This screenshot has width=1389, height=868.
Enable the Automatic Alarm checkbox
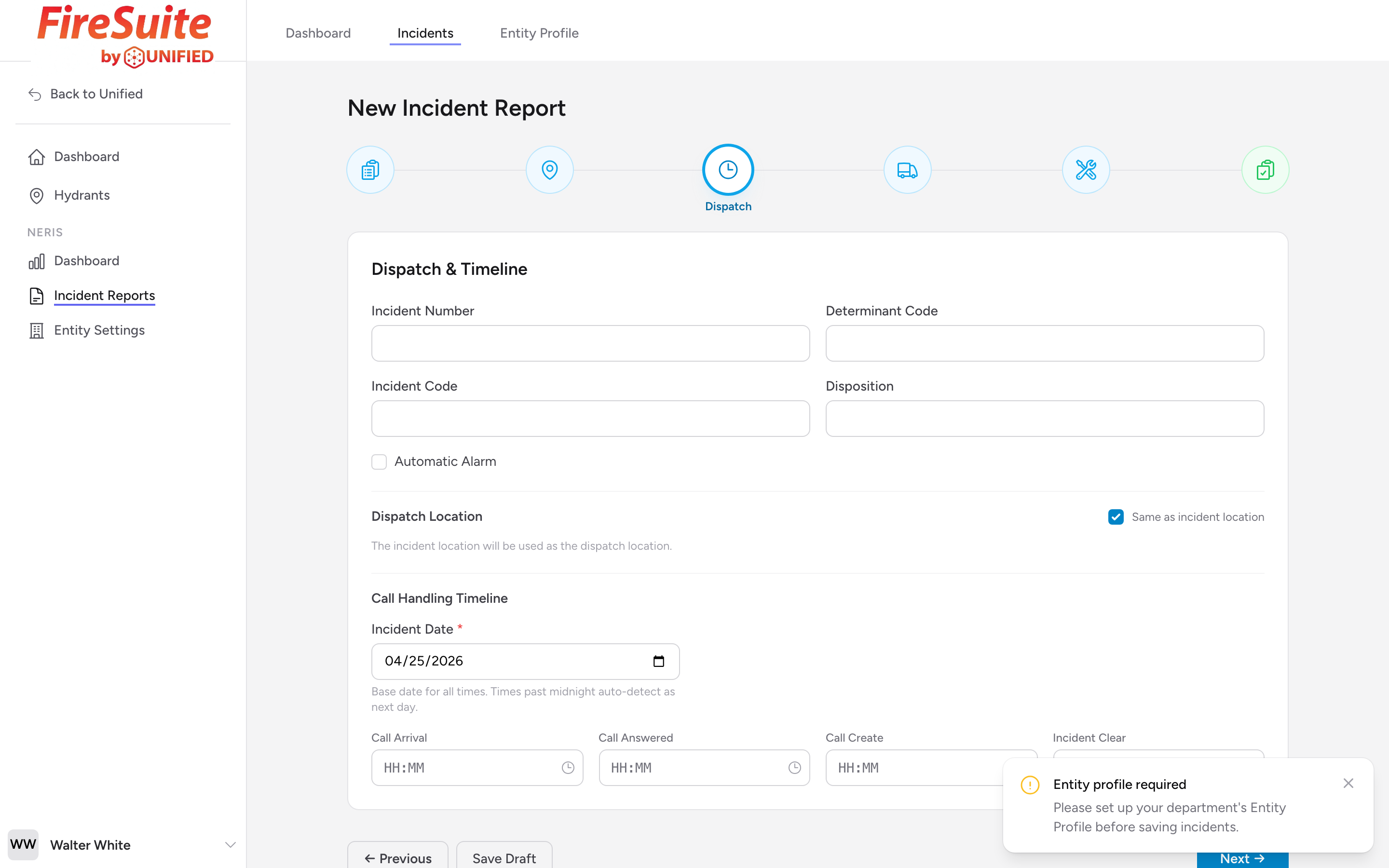(x=379, y=461)
